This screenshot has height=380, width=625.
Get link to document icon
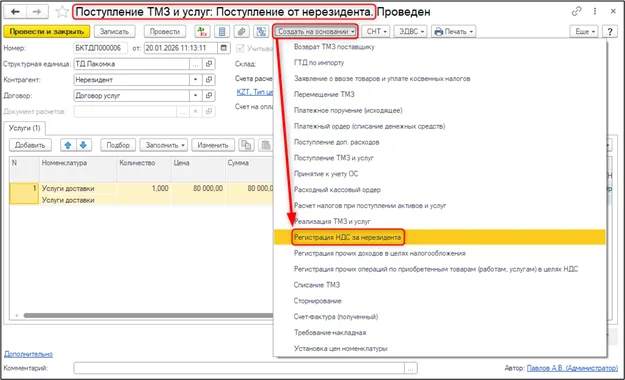(576, 12)
